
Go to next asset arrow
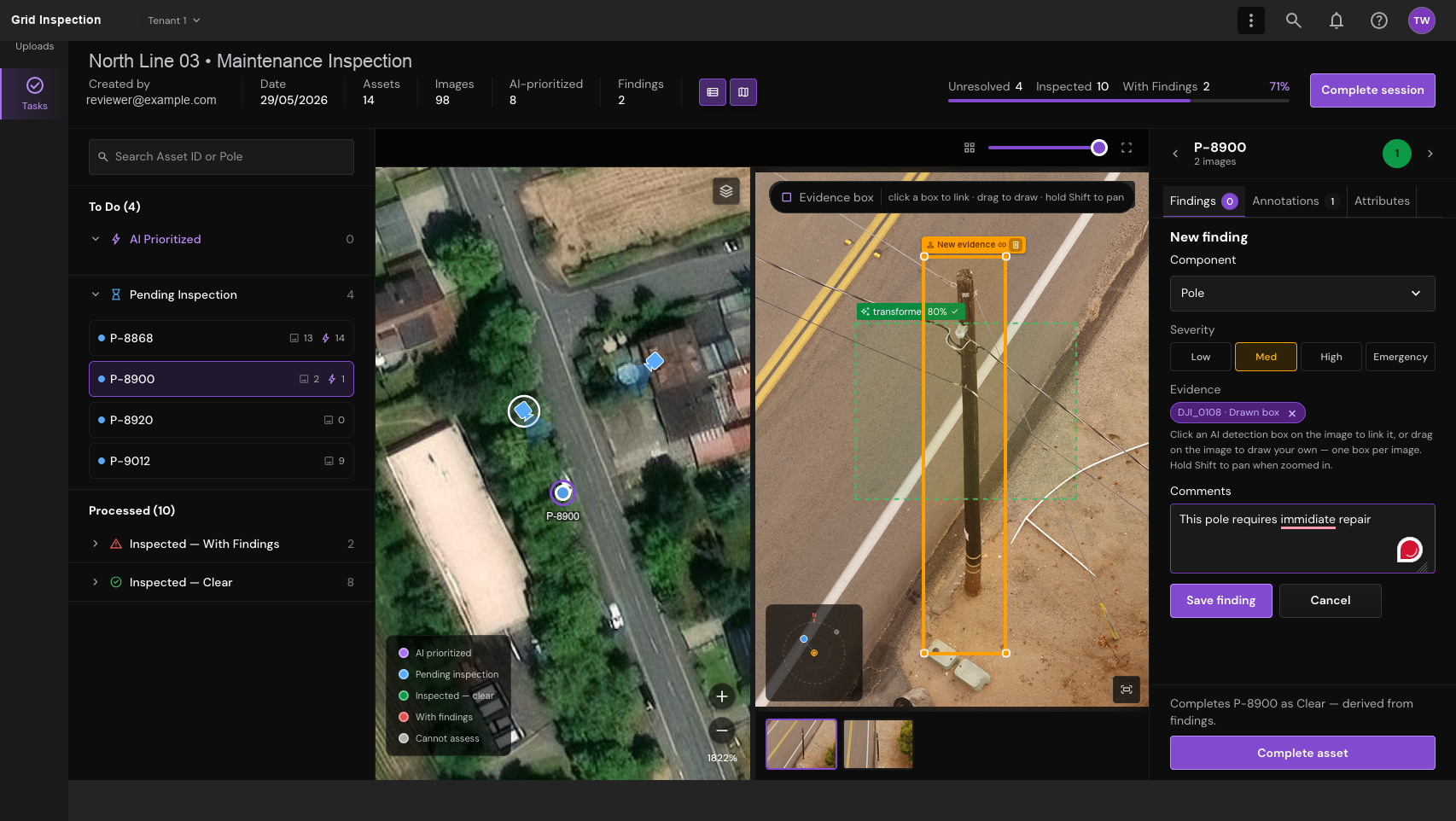click(1430, 154)
